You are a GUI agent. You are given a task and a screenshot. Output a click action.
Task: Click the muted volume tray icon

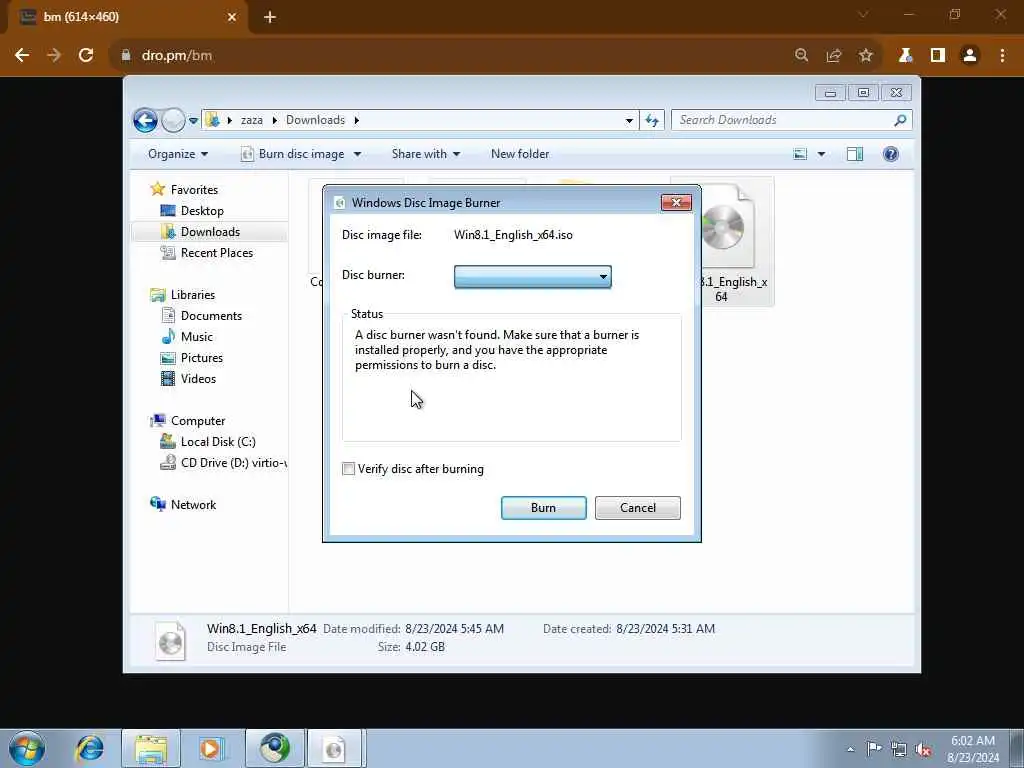coord(923,749)
